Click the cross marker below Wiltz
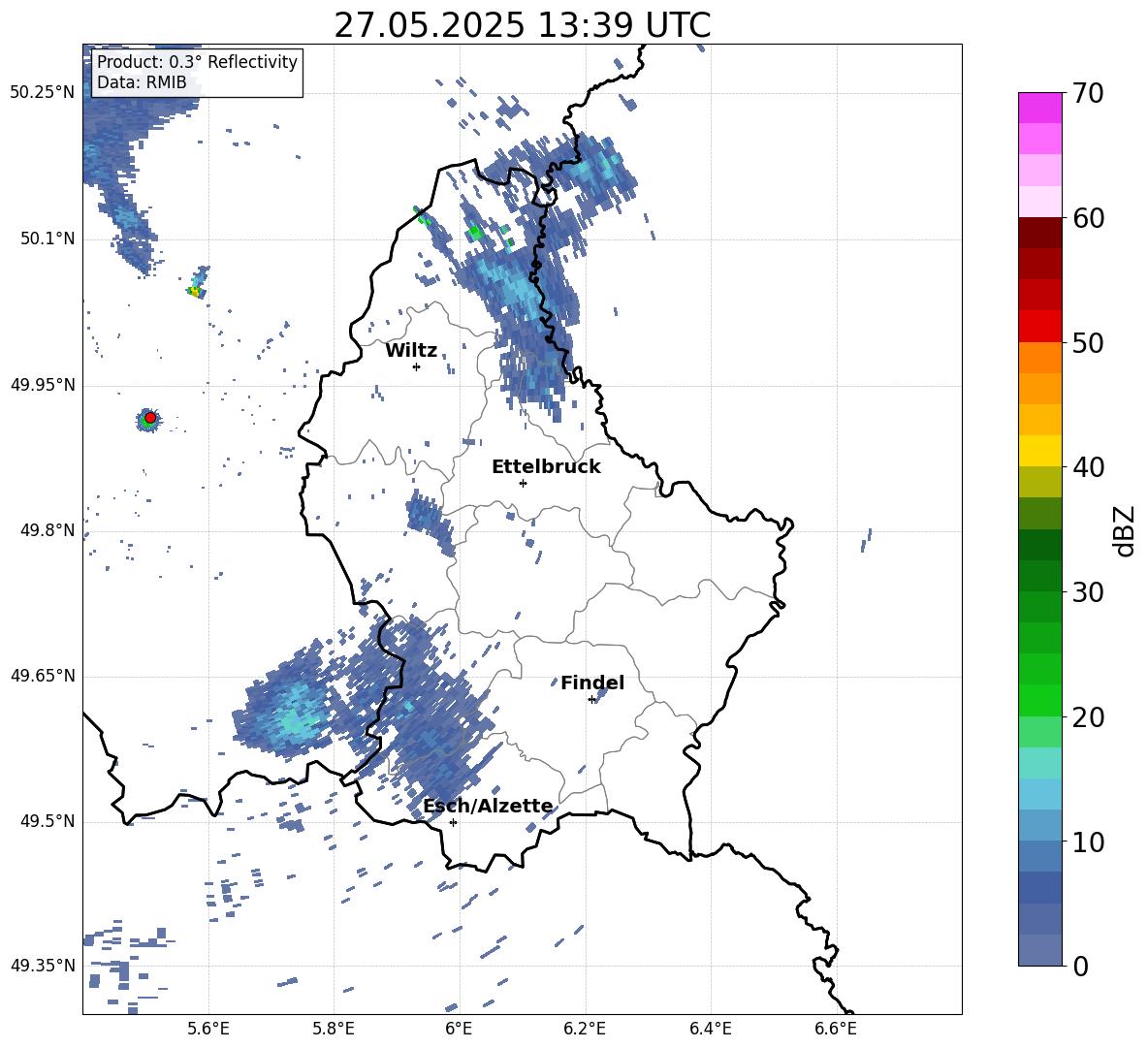 (x=417, y=366)
